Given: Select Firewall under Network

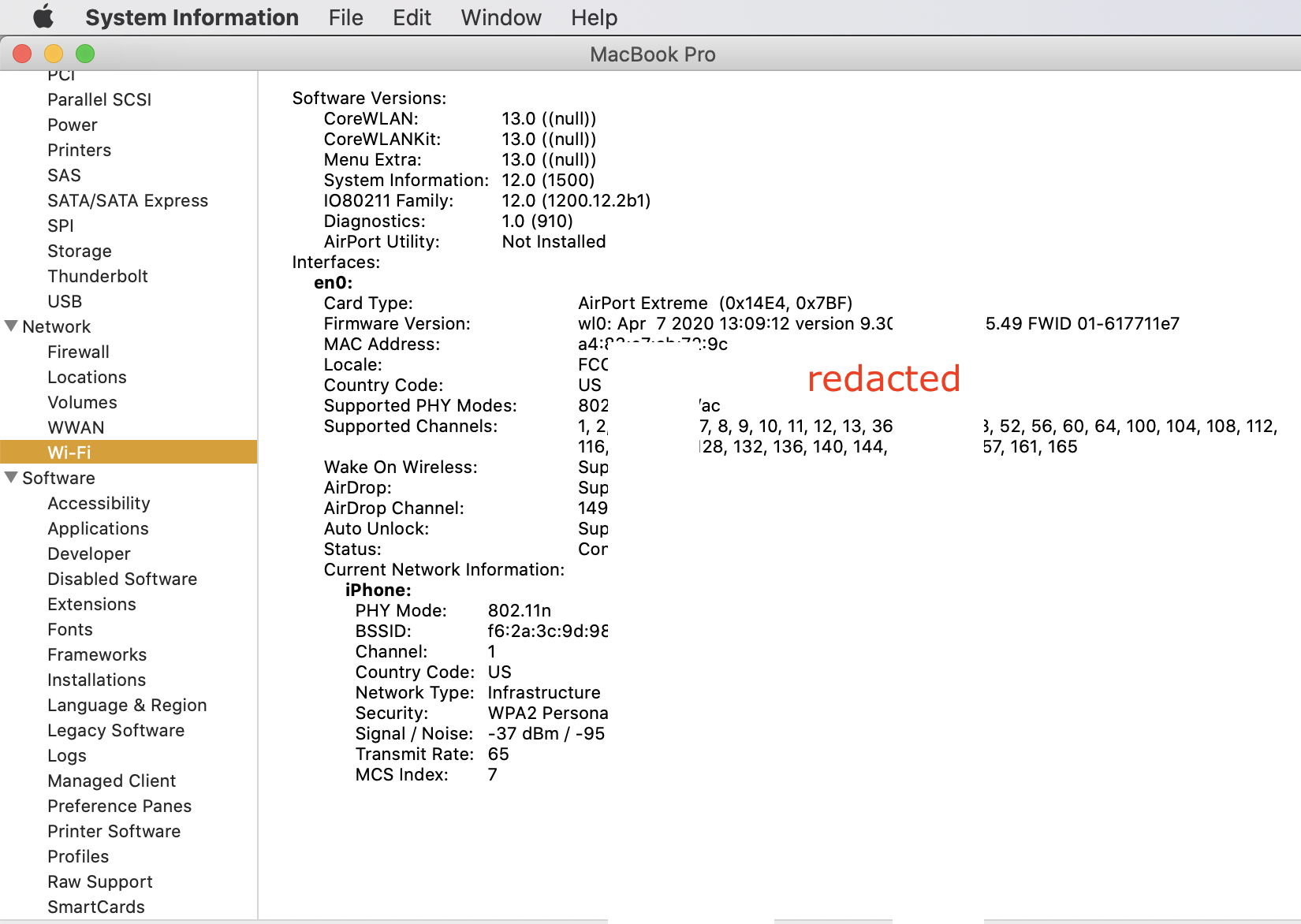Looking at the screenshot, I should click(78, 352).
